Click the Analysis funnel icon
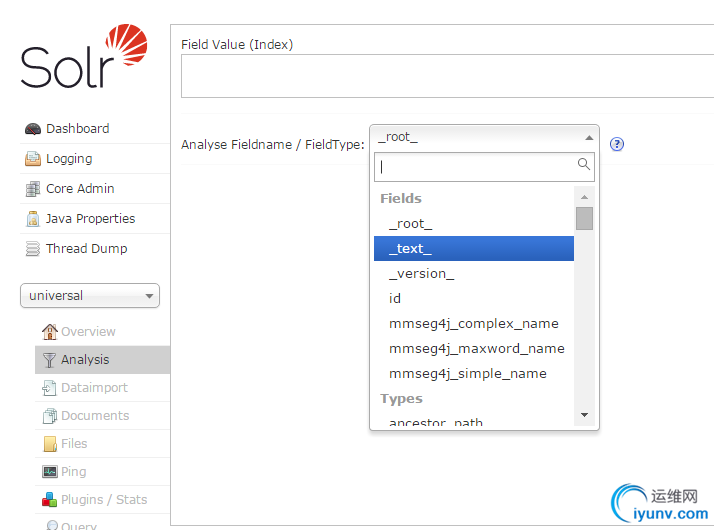The image size is (714, 530). coord(49,360)
